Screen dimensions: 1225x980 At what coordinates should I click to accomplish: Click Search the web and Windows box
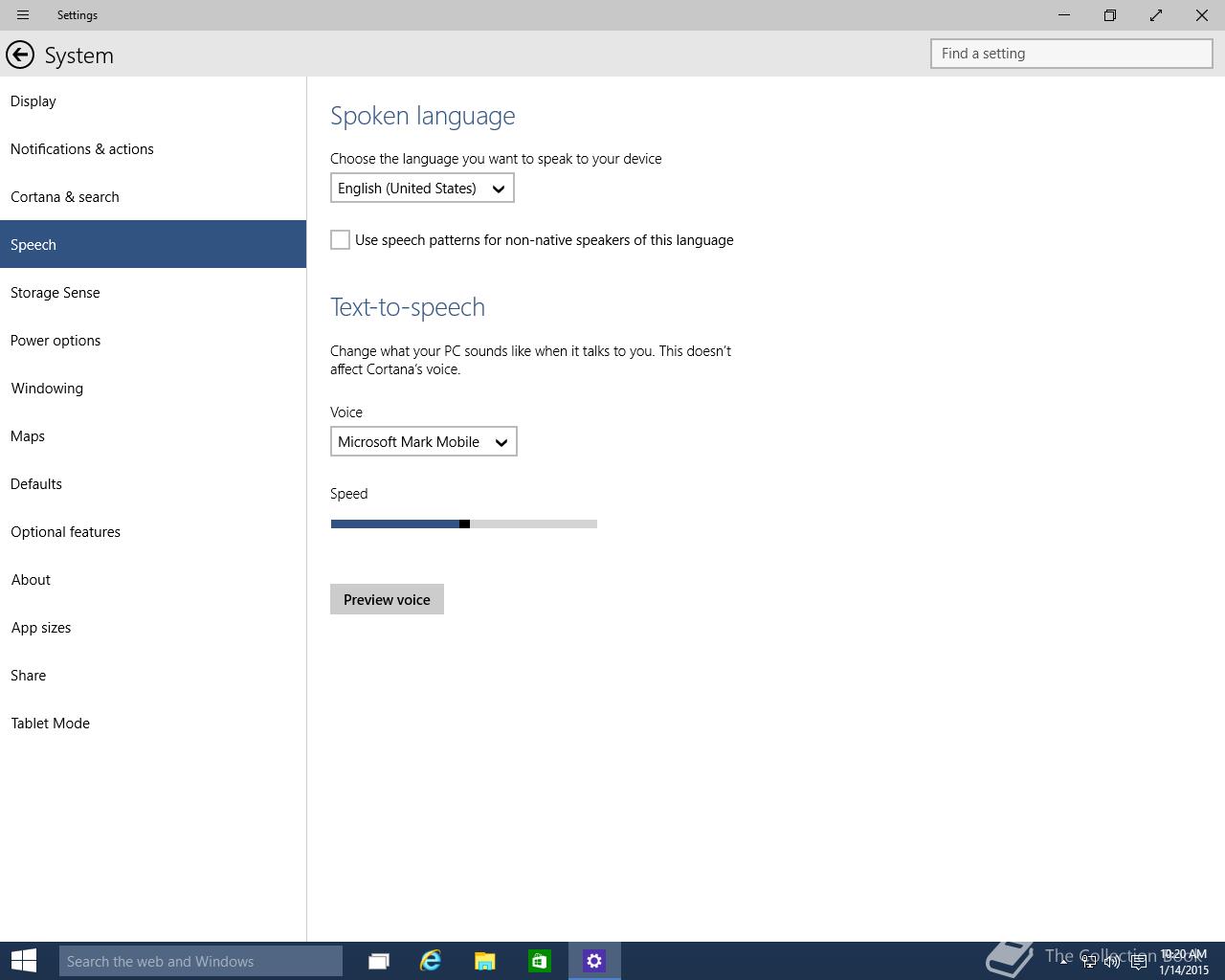(x=201, y=961)
